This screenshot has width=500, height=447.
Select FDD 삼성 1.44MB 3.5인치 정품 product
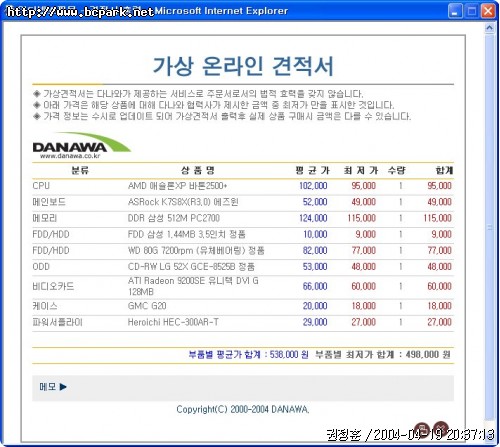(187, 234)
